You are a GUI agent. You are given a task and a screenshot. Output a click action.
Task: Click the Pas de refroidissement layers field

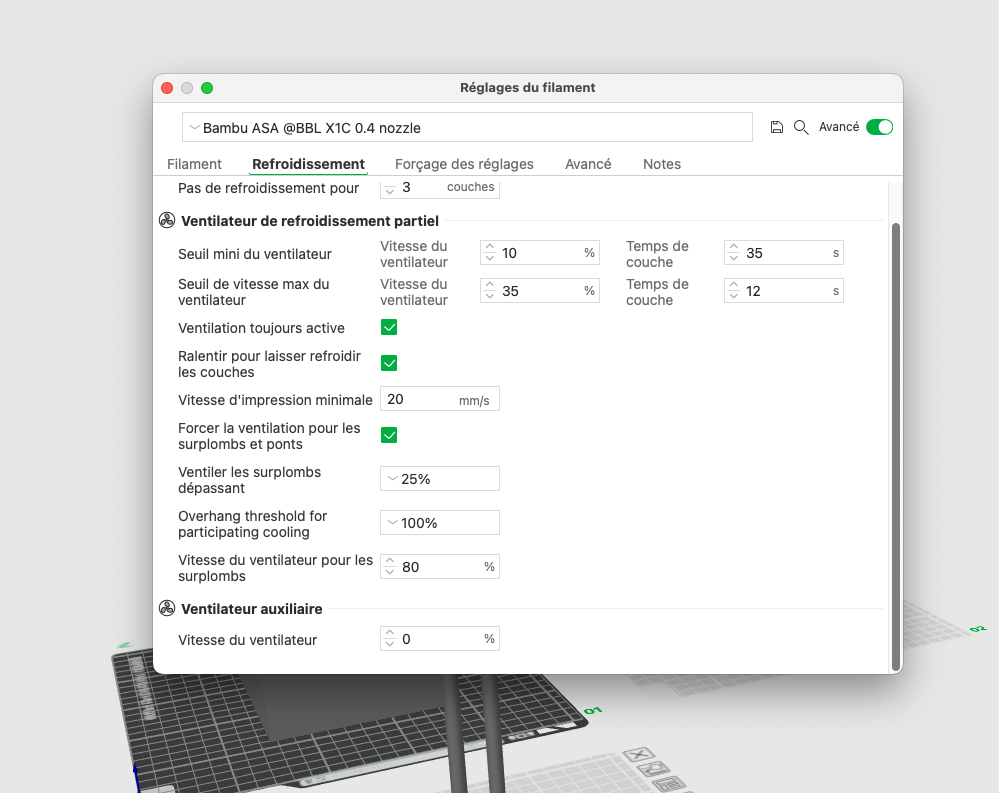440,188
